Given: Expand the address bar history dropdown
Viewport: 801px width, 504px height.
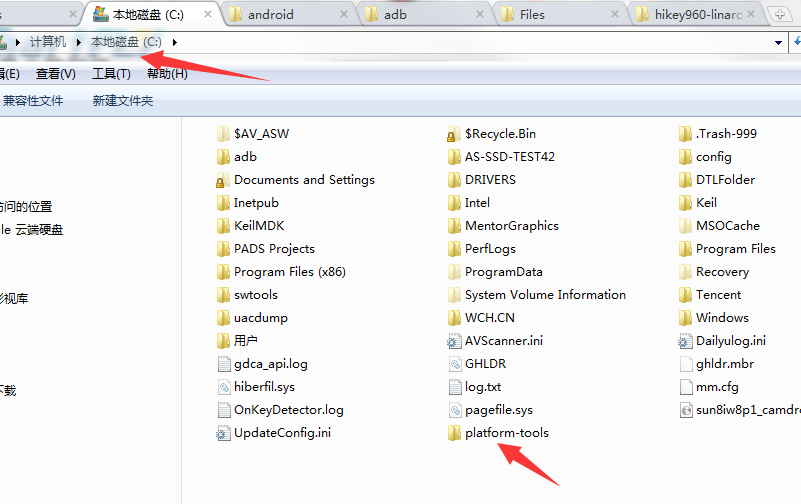Looking at the screenshot, I should click(x=779, y=42).
